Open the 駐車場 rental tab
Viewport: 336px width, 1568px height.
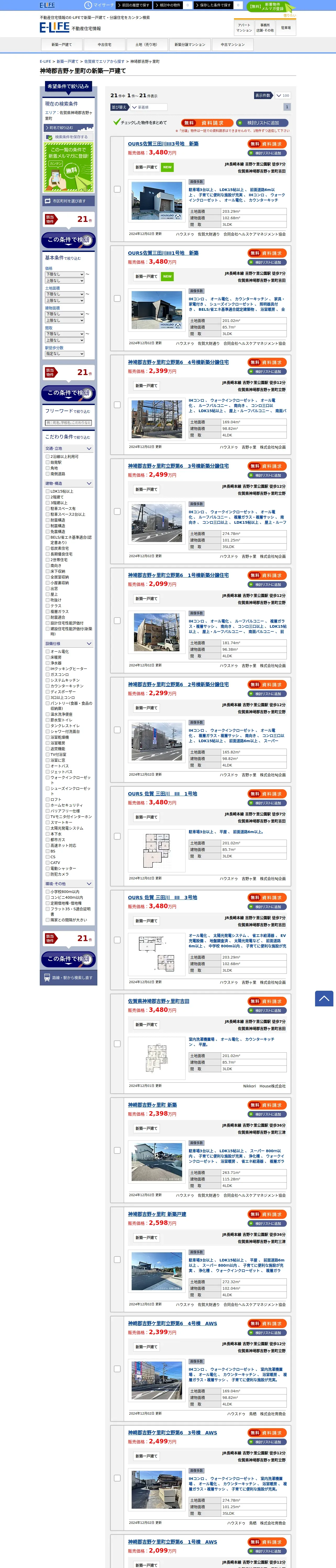(285, 27)
